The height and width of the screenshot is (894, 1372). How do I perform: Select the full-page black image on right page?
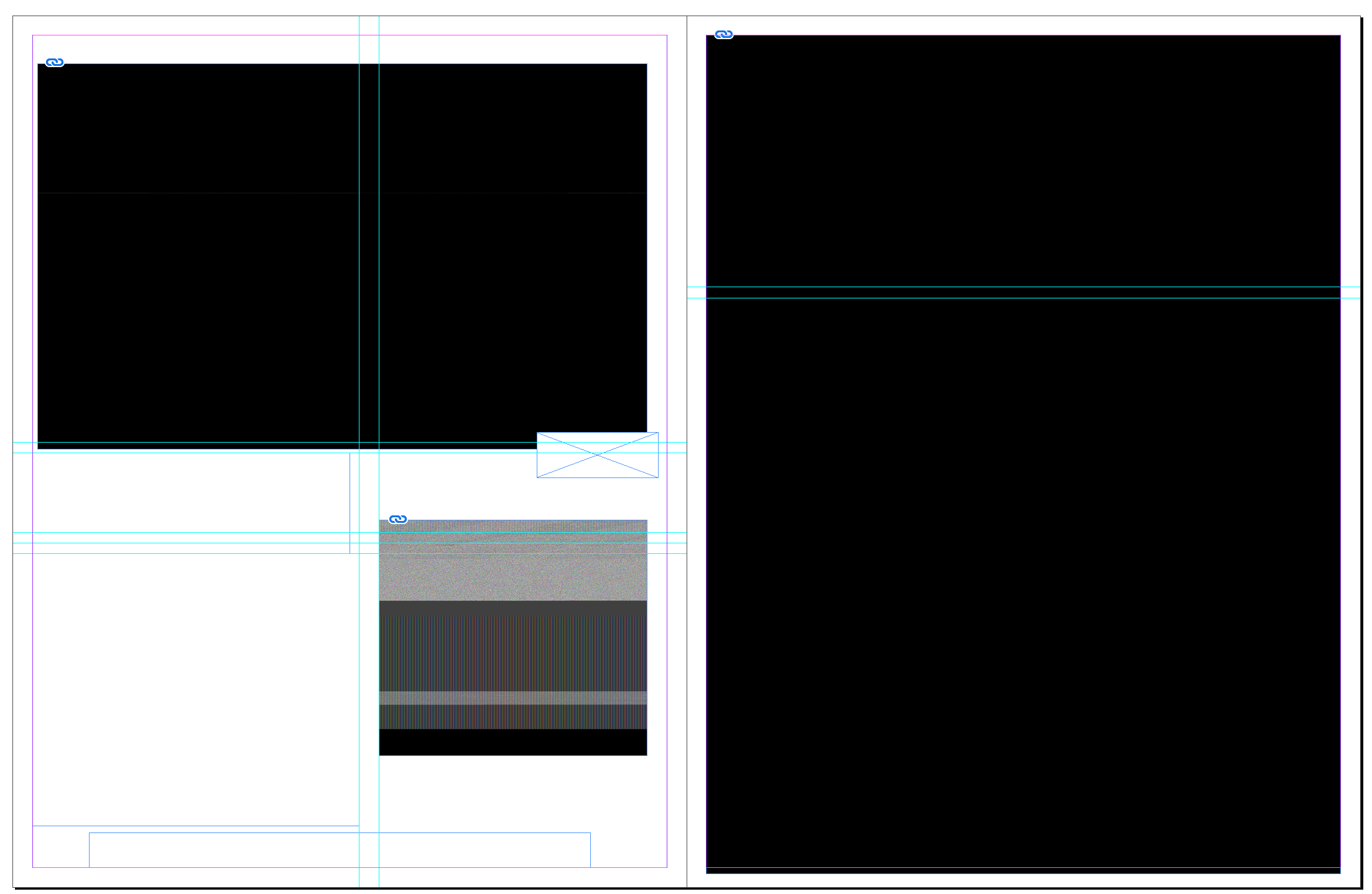coord(1023,454)
